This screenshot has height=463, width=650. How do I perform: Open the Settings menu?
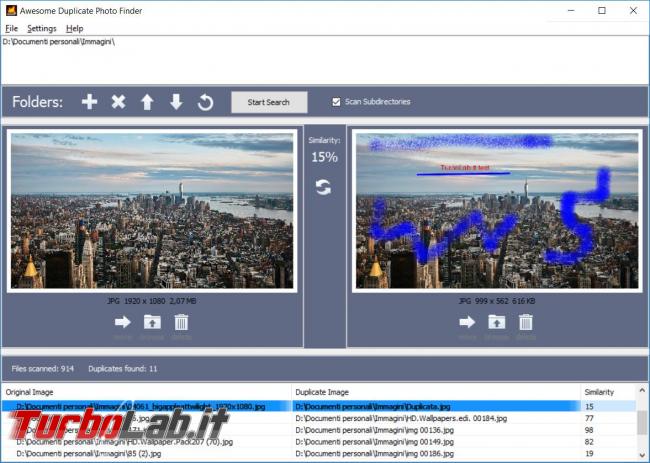point(41,28)
